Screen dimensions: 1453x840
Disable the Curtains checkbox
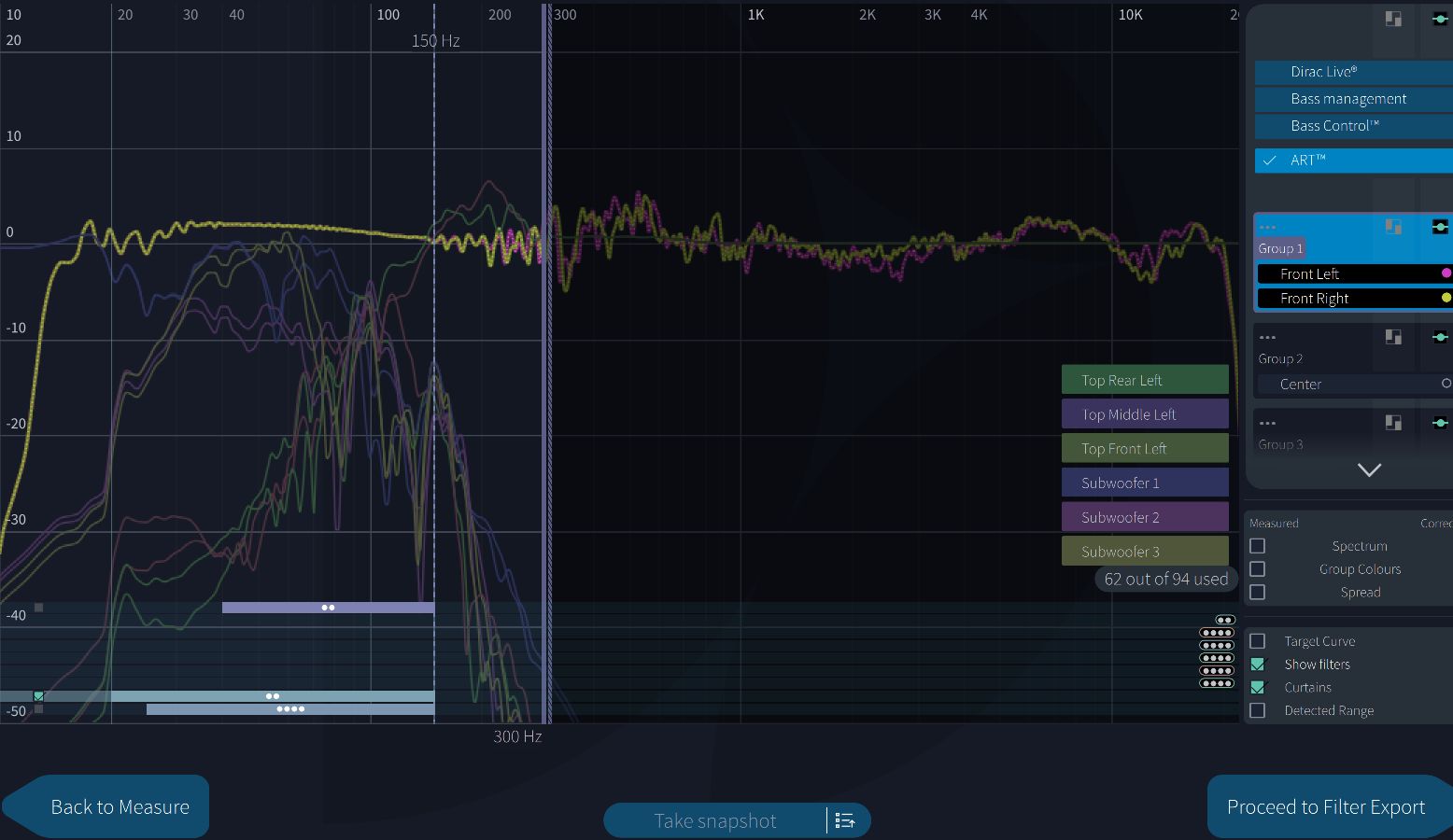pos(1258,688)
